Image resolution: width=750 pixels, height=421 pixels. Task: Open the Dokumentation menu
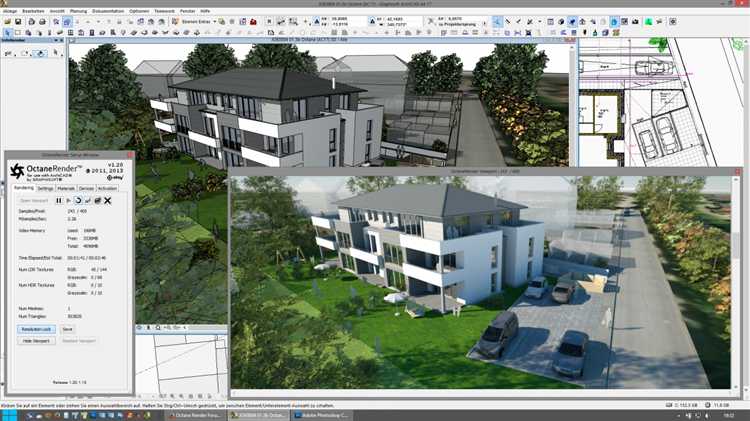coord(108,11)
